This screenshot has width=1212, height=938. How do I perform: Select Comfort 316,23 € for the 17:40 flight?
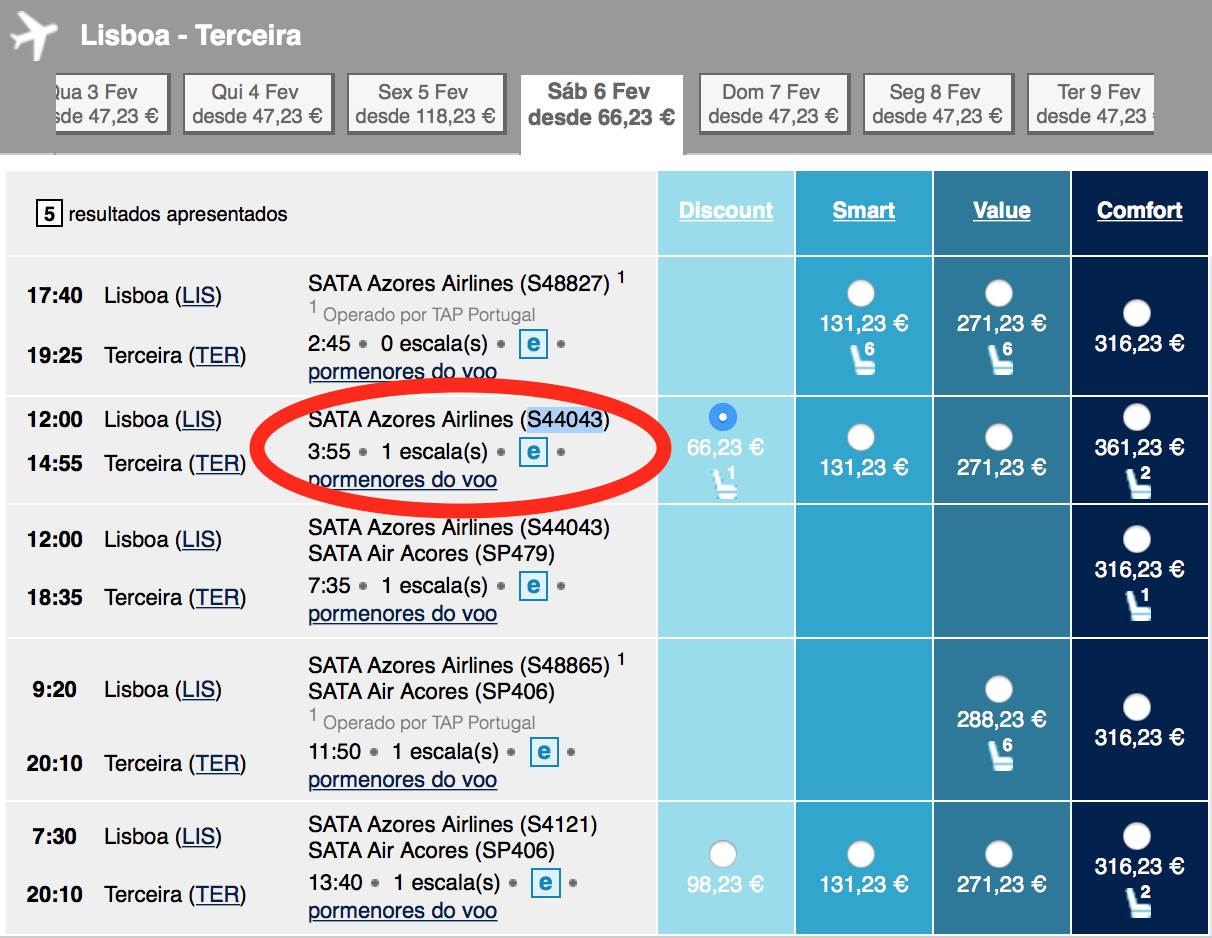point(1137,313)
